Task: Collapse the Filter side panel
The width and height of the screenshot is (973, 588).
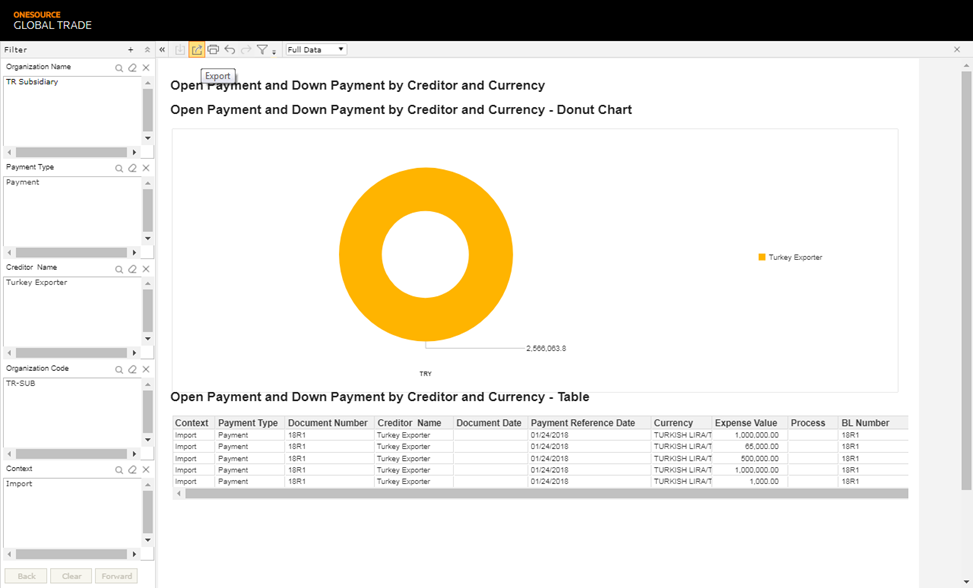Action: [x=162, y=50]
